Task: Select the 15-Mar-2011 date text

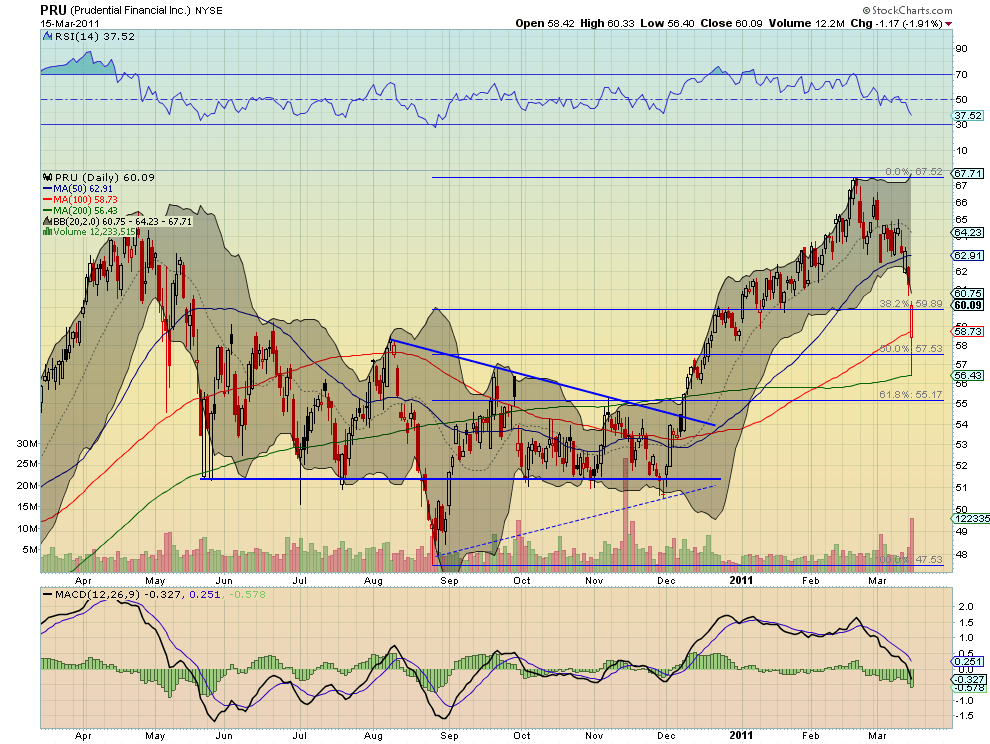Action: (x=69, y=23)
